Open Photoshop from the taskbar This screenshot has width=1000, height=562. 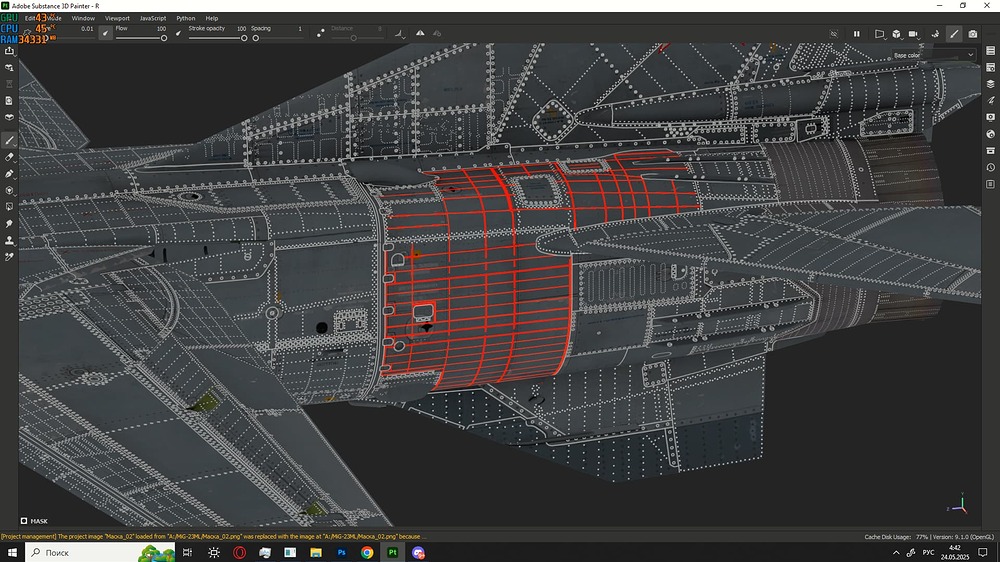tap(341, 552)
